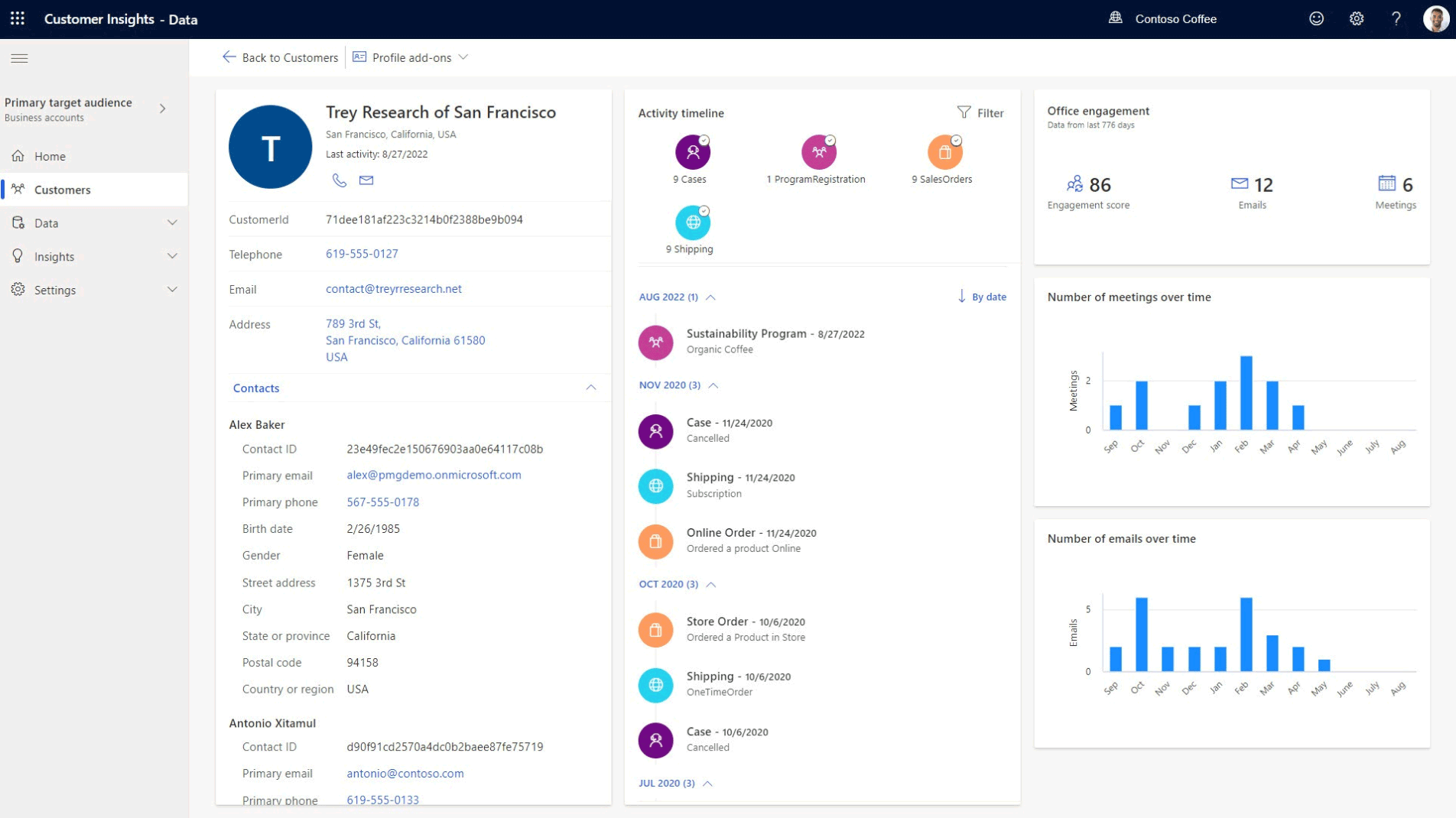Open the settings gear in header

coord(1357,18)
